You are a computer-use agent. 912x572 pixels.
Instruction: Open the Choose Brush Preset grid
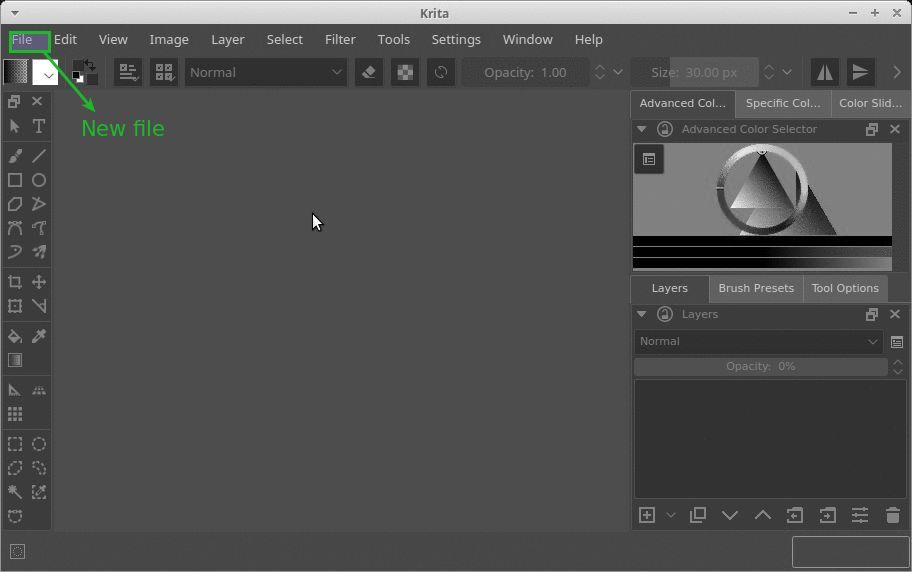164,72
